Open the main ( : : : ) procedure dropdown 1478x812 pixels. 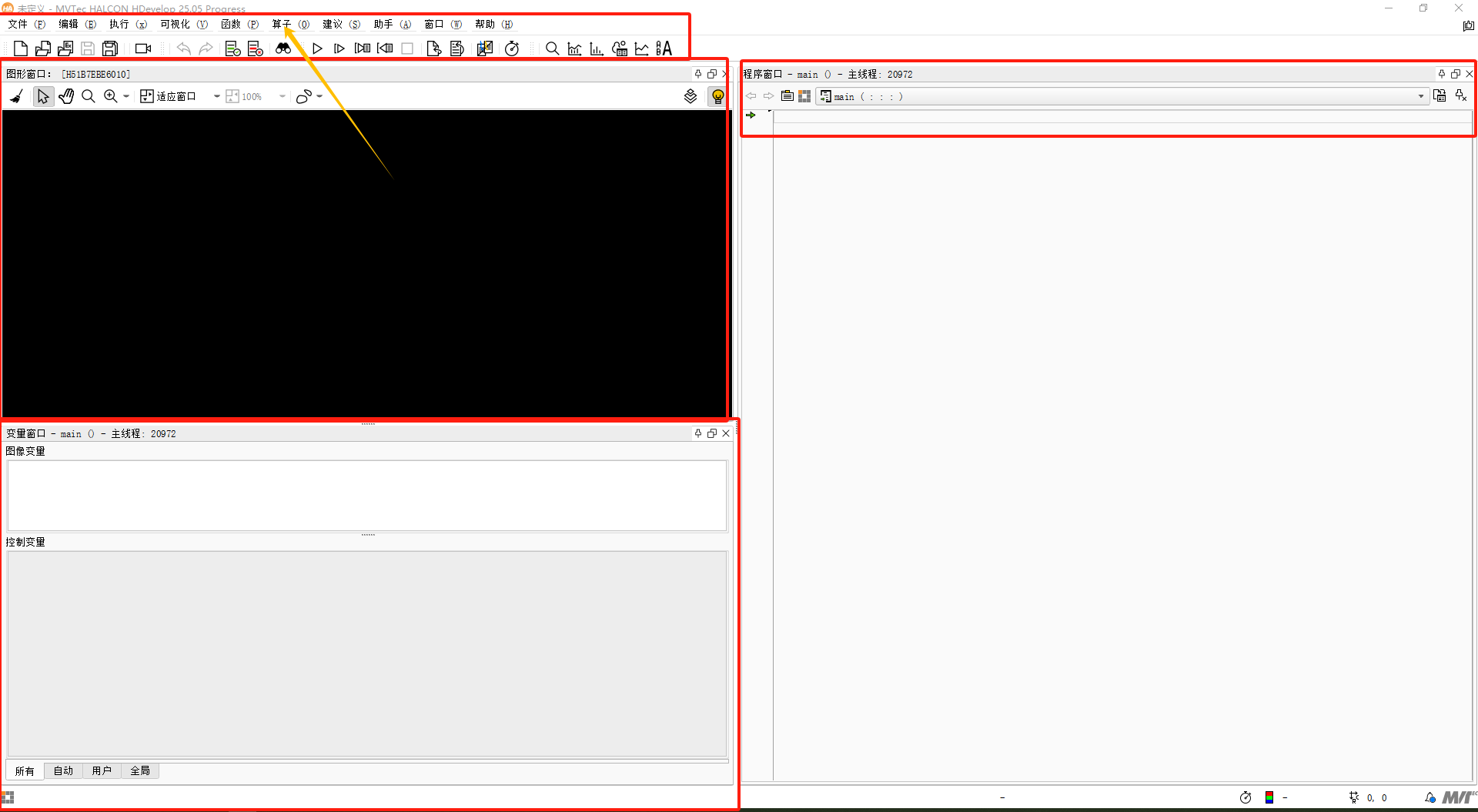point(1420,96)
